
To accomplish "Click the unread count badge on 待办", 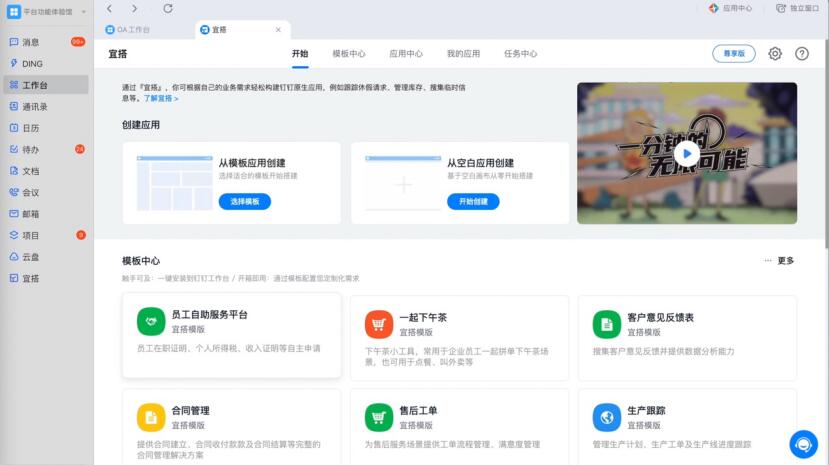I will click(80, 149).
